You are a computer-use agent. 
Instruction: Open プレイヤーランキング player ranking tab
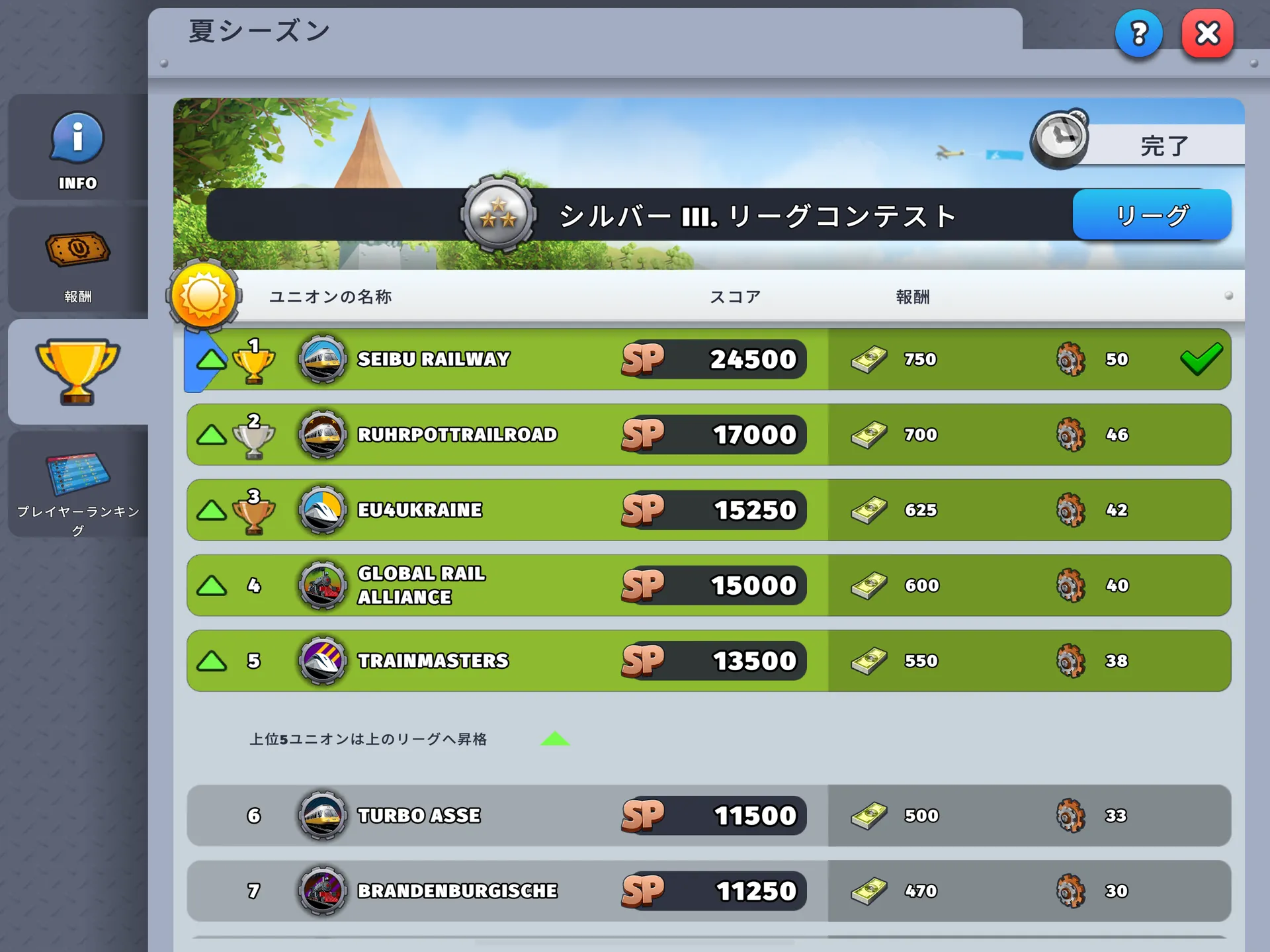(77, 484)
